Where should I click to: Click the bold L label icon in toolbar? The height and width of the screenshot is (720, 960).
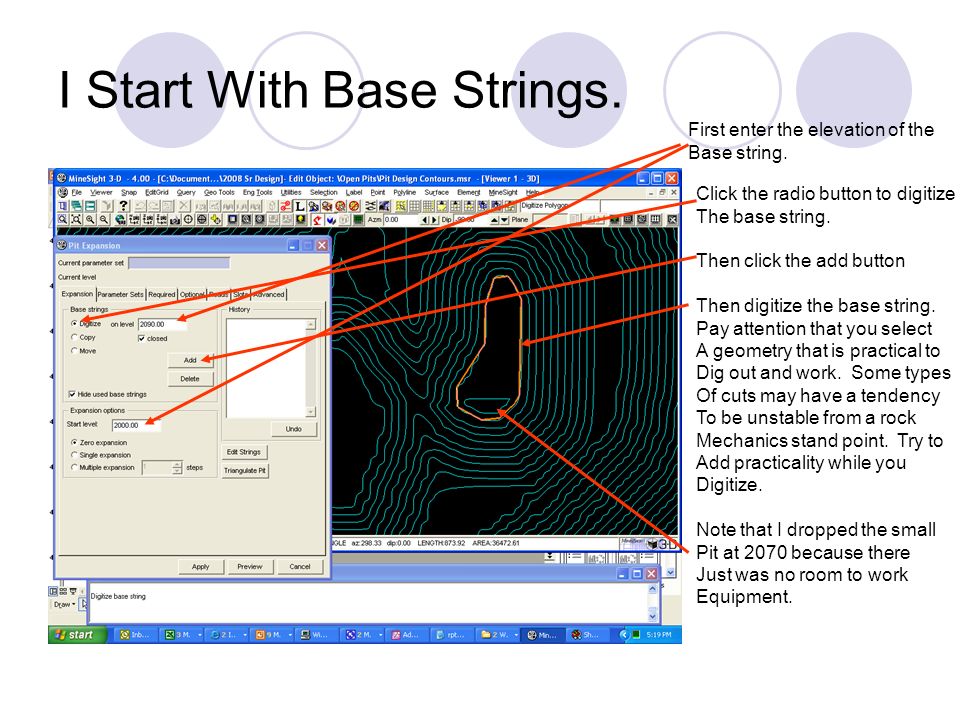coord(299,206)
